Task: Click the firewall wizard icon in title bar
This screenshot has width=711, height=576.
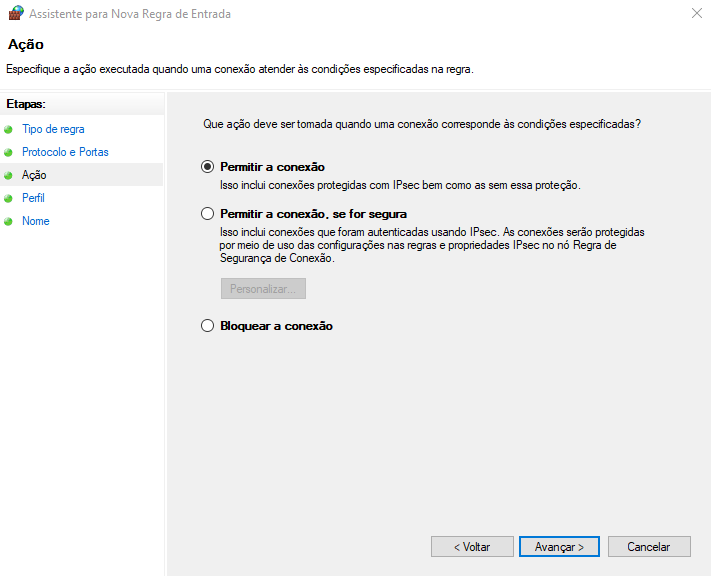Action: (x=15, y=13)
